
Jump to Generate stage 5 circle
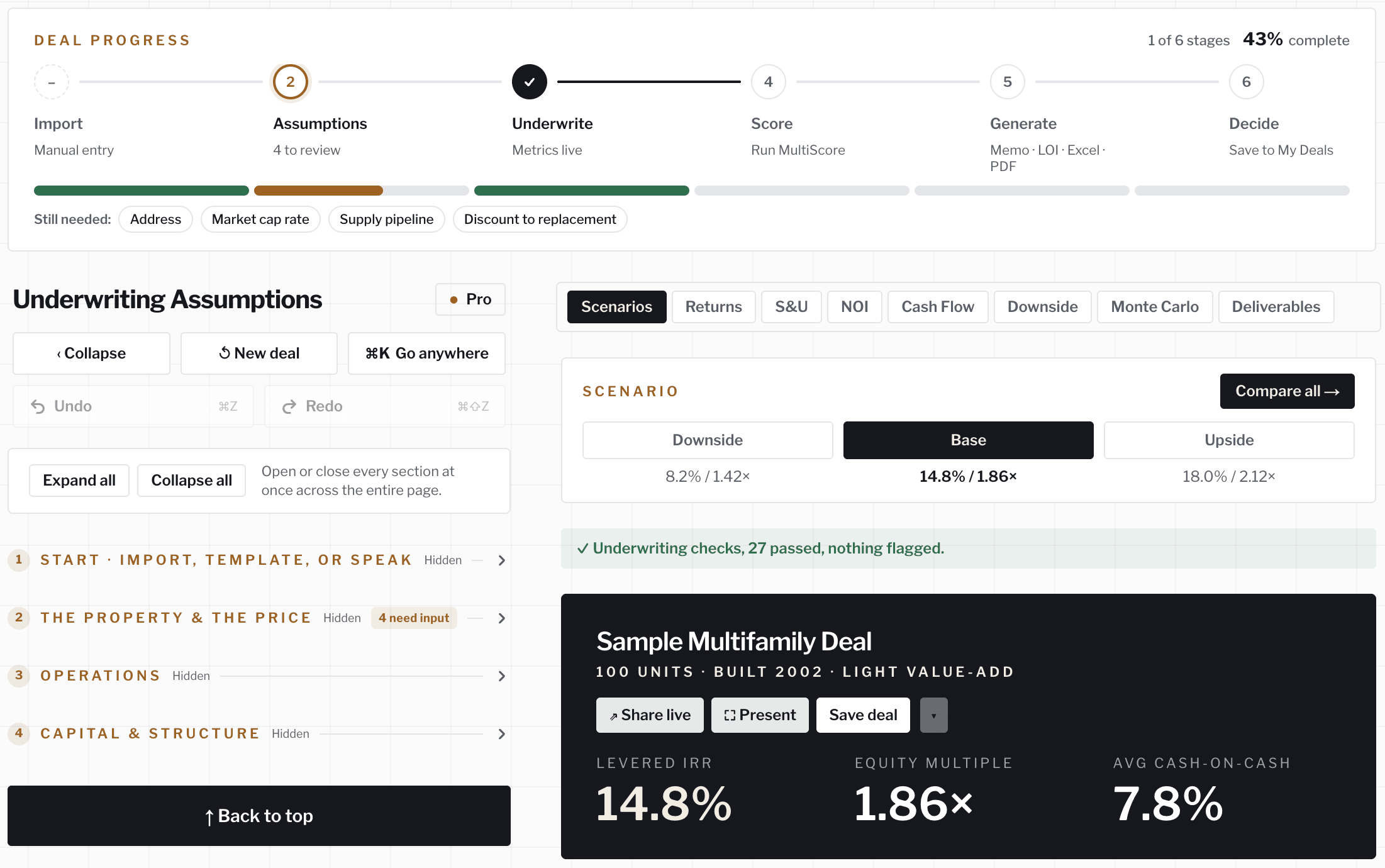[x=1007, y=82]
